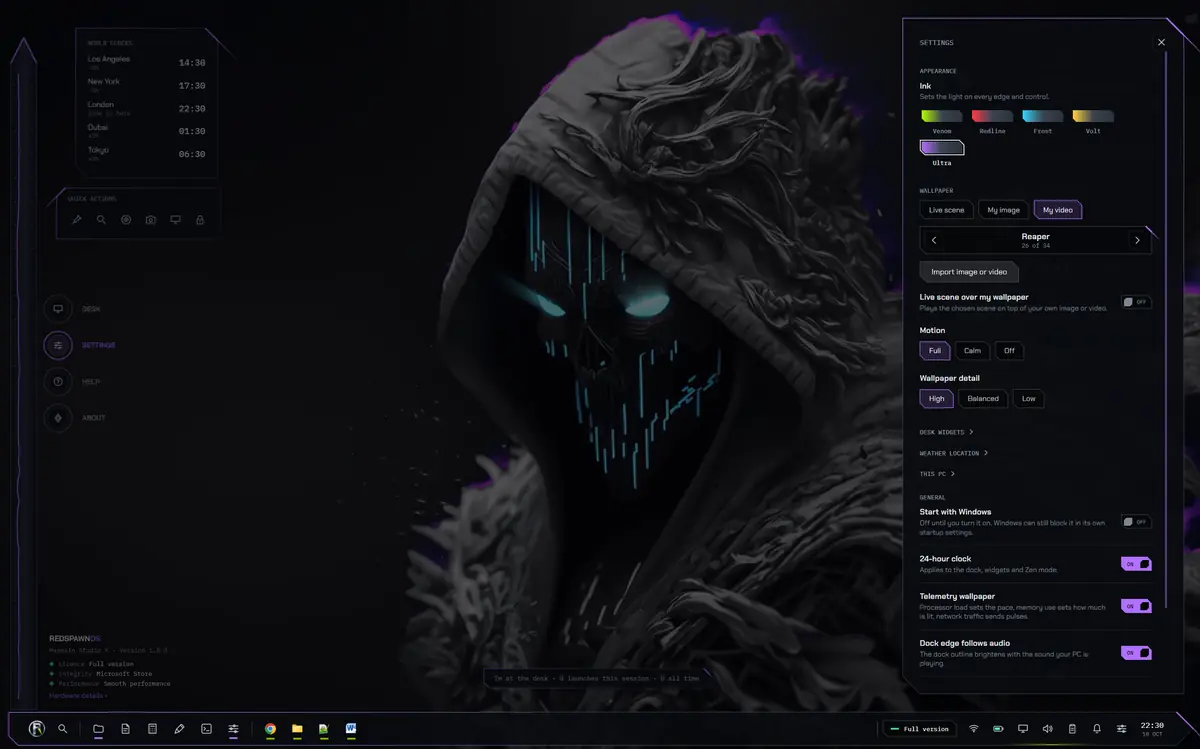This screenshot has width=1200, height=749.
Task: Launch Google Chrome from the dock
Action: click(270, 729)
